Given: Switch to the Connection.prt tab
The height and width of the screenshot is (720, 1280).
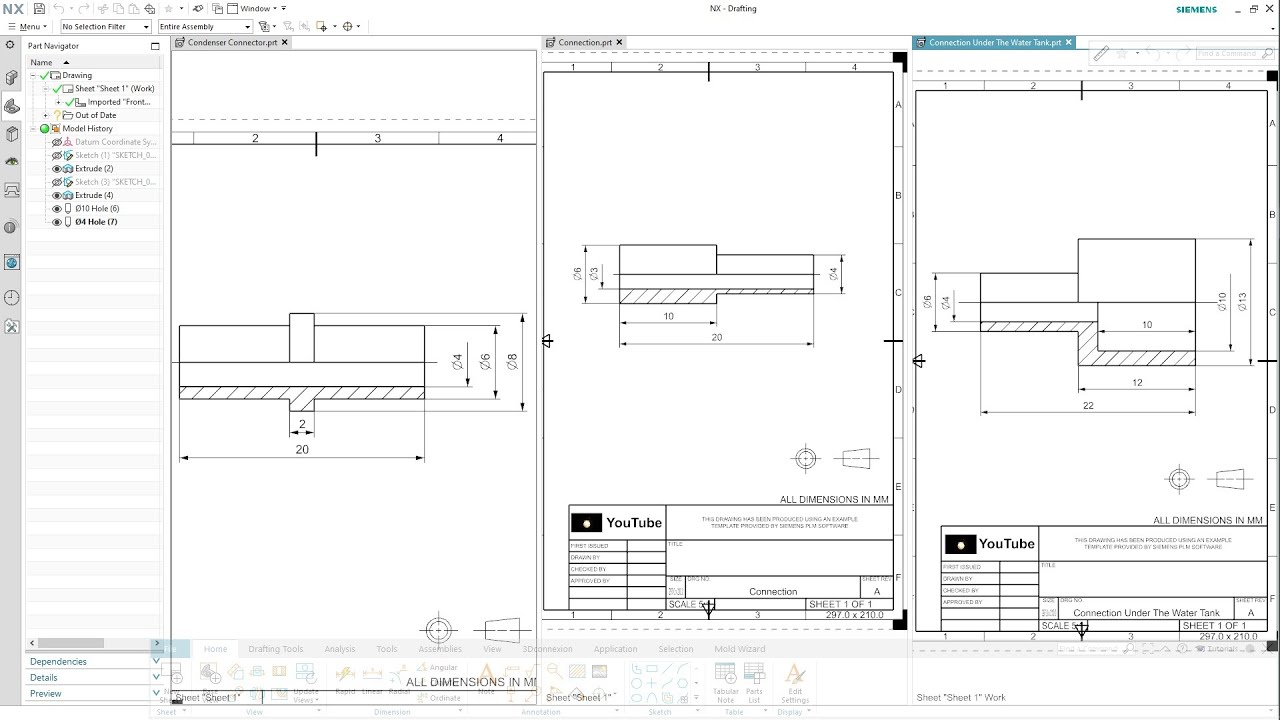Looking at the screenshot, I should pyautogui.click(x=584, y=43).
